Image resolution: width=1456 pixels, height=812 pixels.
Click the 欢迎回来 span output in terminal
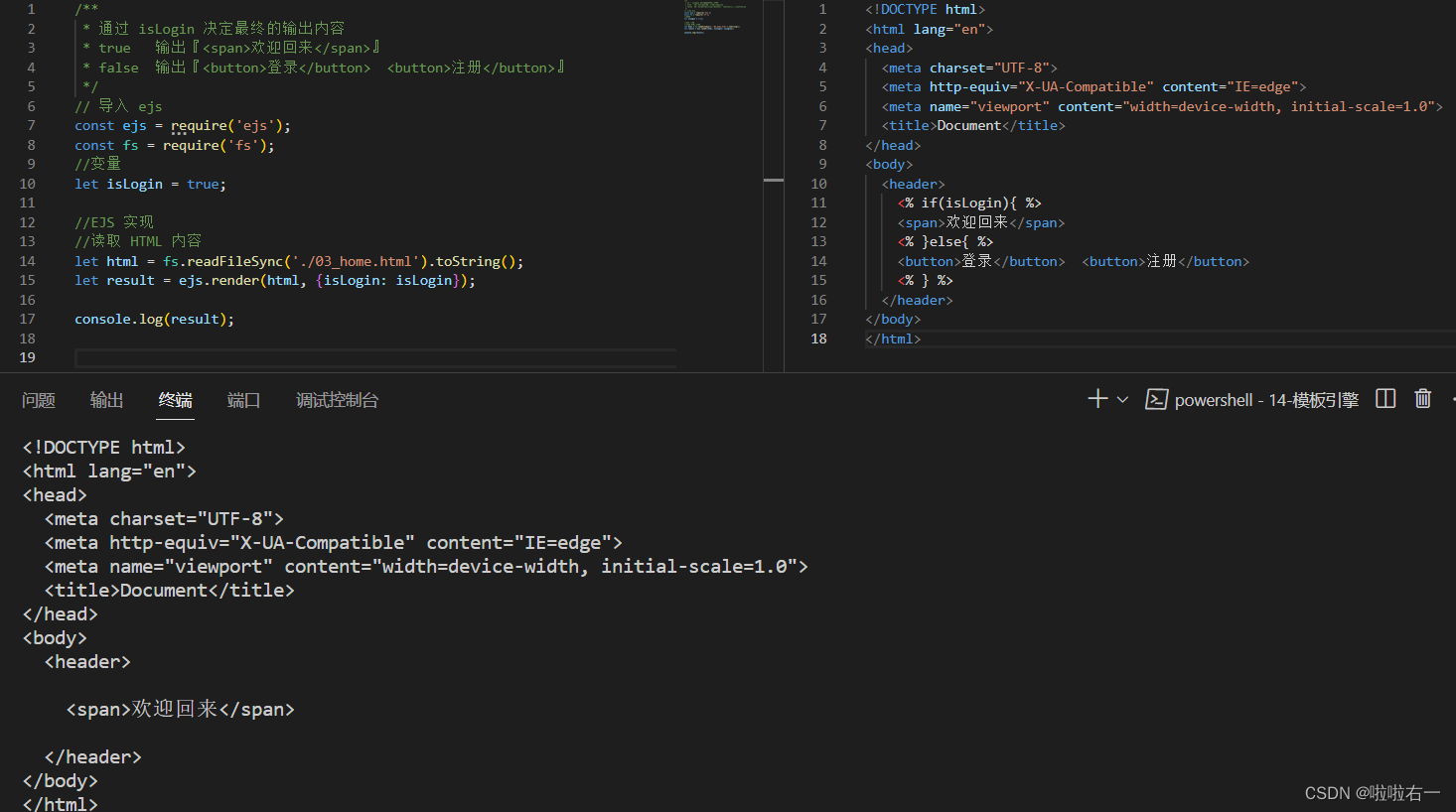click(181, 709)
